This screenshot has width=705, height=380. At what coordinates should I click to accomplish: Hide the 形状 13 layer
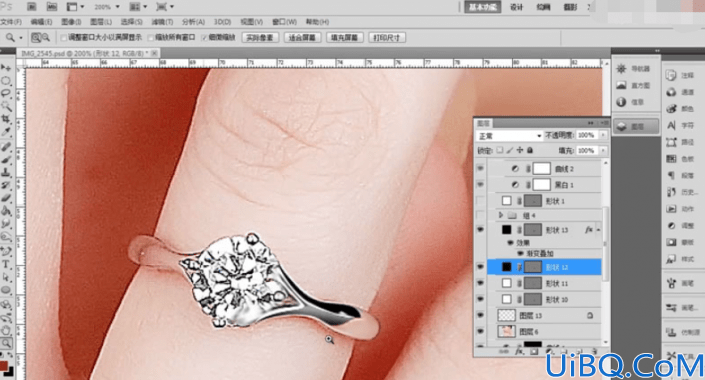click(x=481, y=230)
